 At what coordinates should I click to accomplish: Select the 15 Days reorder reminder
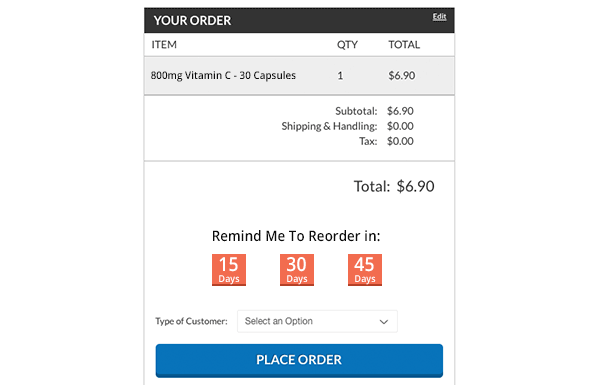229,270
